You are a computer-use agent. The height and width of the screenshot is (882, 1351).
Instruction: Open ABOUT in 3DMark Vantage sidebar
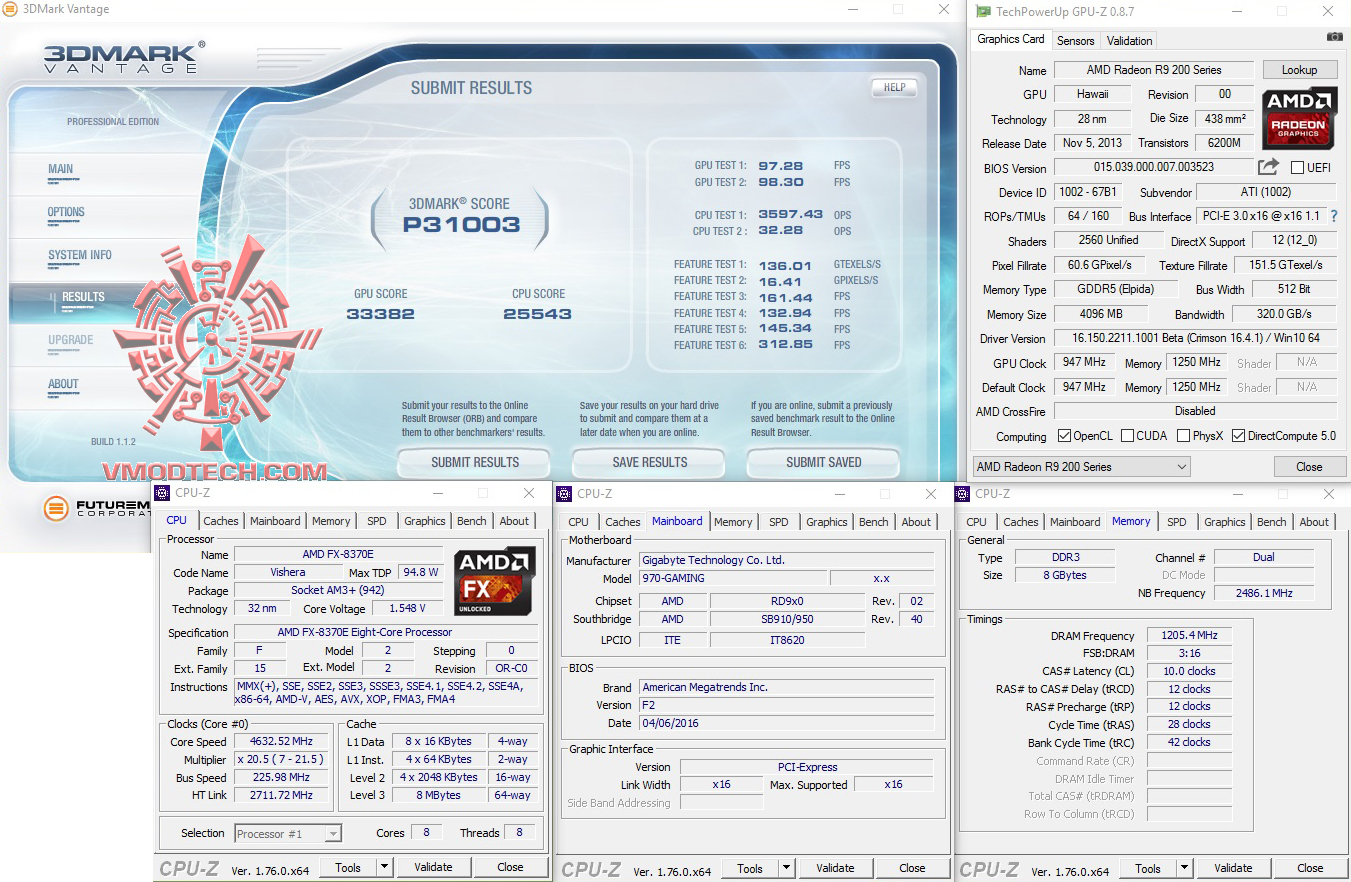pyautogui.click(x=63, y=384)
